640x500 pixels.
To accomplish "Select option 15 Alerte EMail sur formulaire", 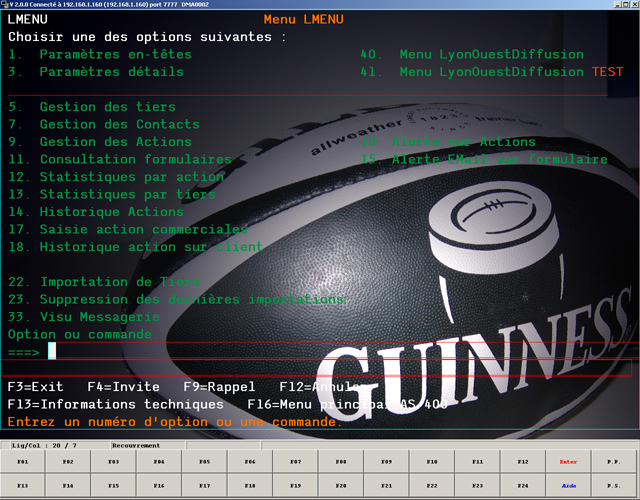I will (484, 160).
